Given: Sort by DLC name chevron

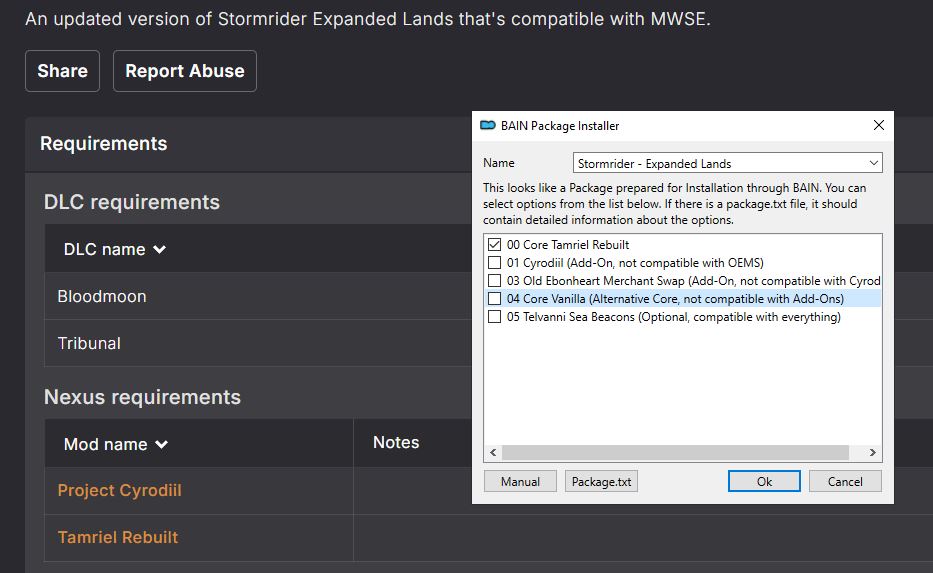Looking at the screenshot, I should coord(159,249).
